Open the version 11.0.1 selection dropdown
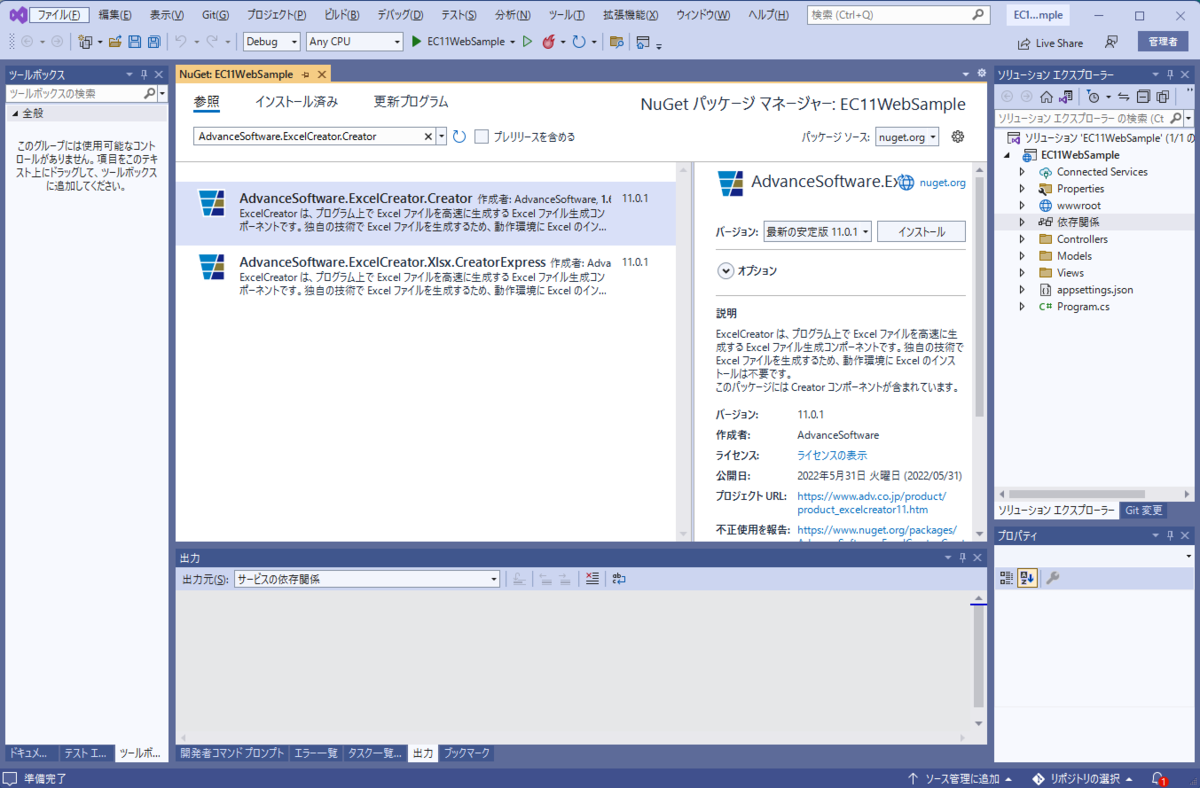The image size is (1200, 788). 817,231
